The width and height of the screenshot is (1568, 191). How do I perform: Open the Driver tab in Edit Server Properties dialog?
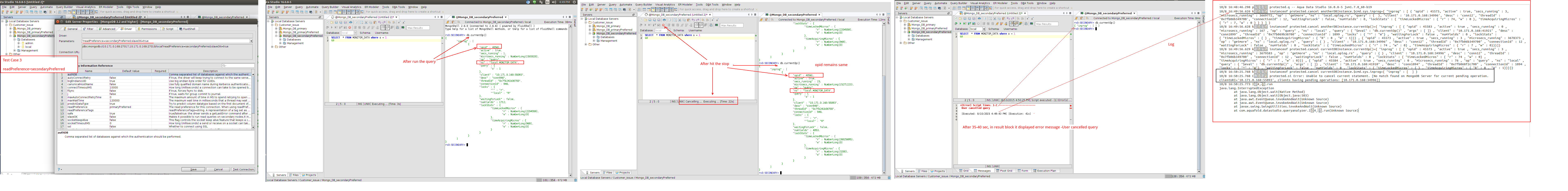(x=127, y=29)
